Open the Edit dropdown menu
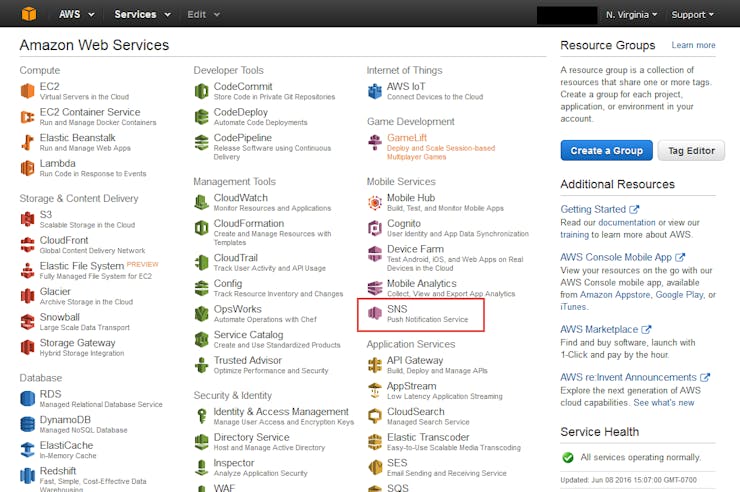Image resolution: width=740 pixels, height=492 pixels. (203, 14)
